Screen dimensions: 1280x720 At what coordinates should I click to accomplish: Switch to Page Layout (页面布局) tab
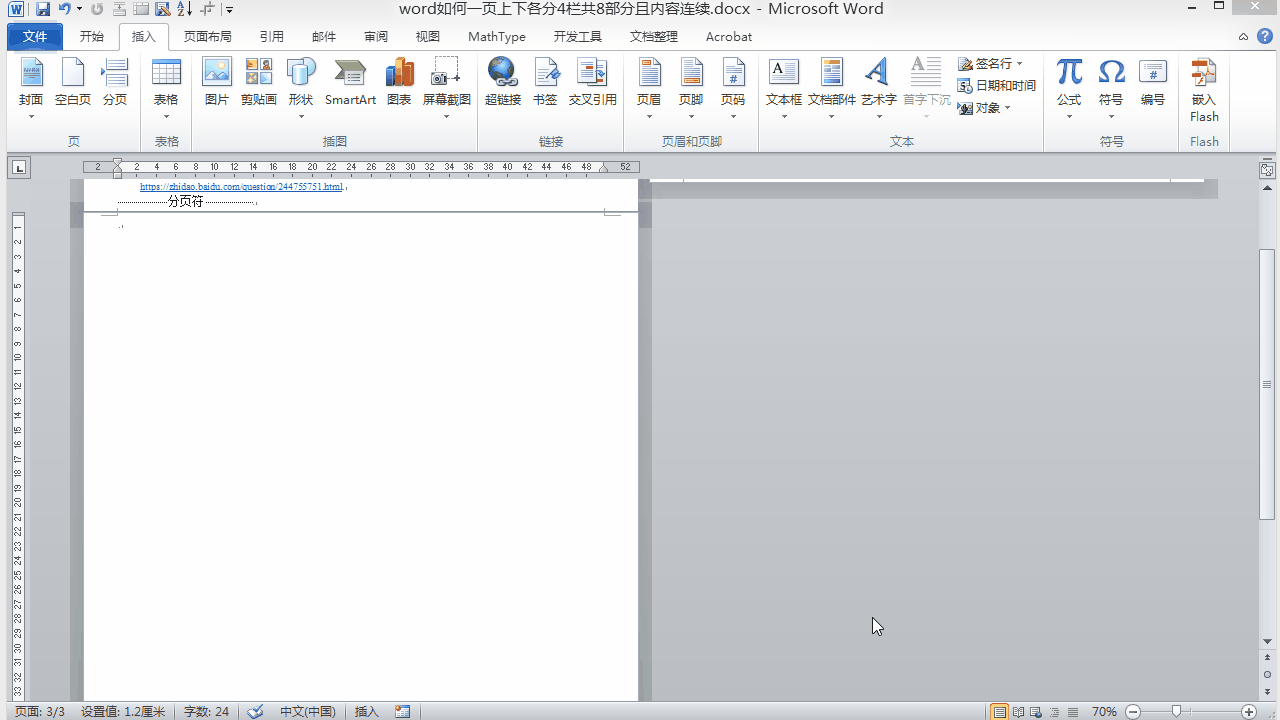(208, 37)
